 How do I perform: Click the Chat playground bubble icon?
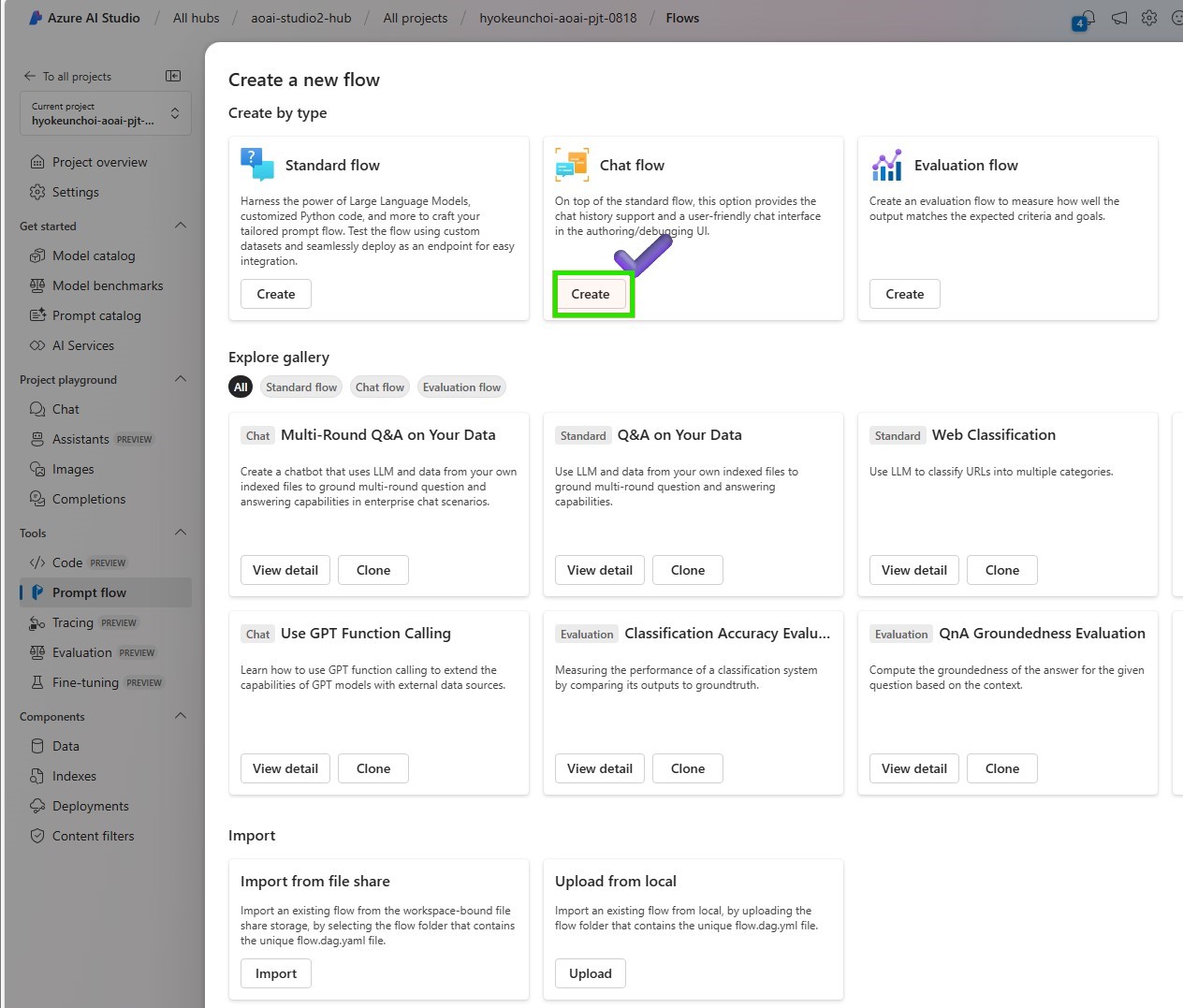37,409
